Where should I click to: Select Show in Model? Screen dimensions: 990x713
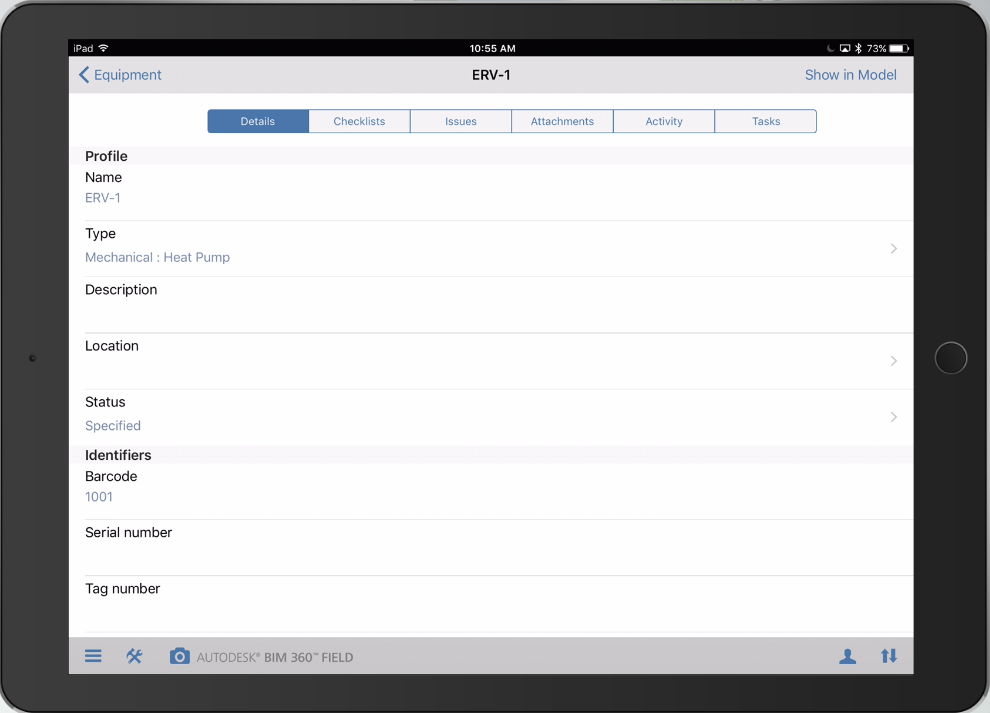[x=850, y=75]
